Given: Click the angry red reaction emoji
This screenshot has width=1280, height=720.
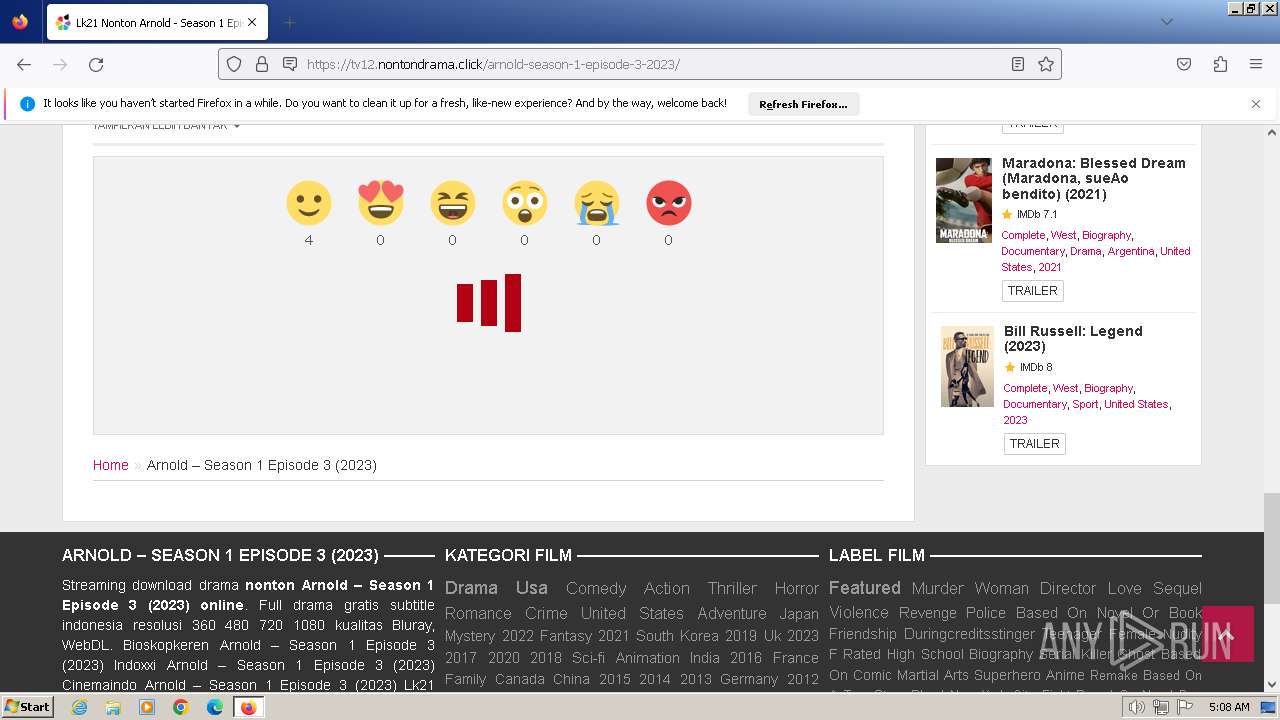Looking at the screenshot, I should [x=668, y=203].
